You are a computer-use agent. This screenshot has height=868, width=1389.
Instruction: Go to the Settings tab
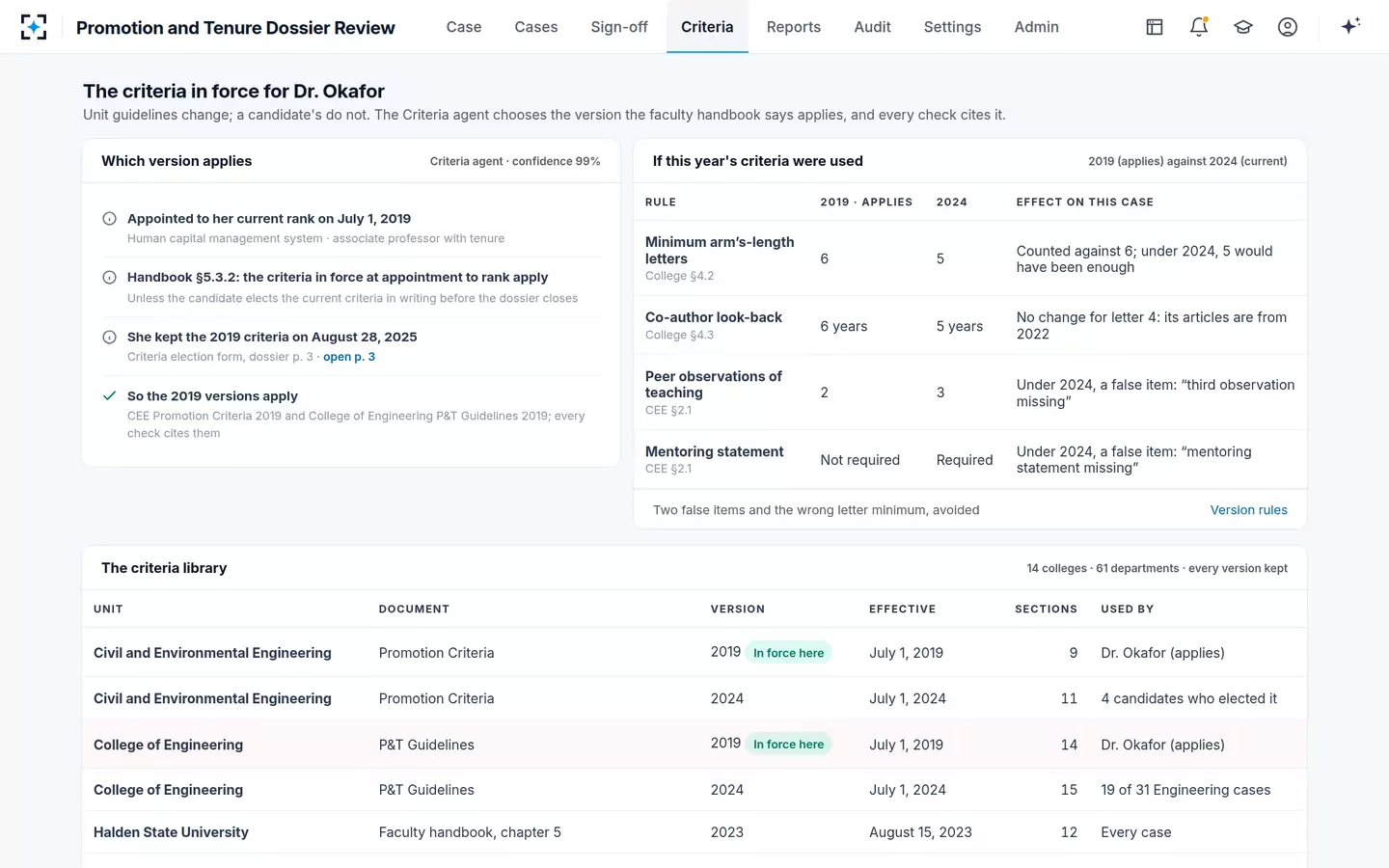click(952, 27)
